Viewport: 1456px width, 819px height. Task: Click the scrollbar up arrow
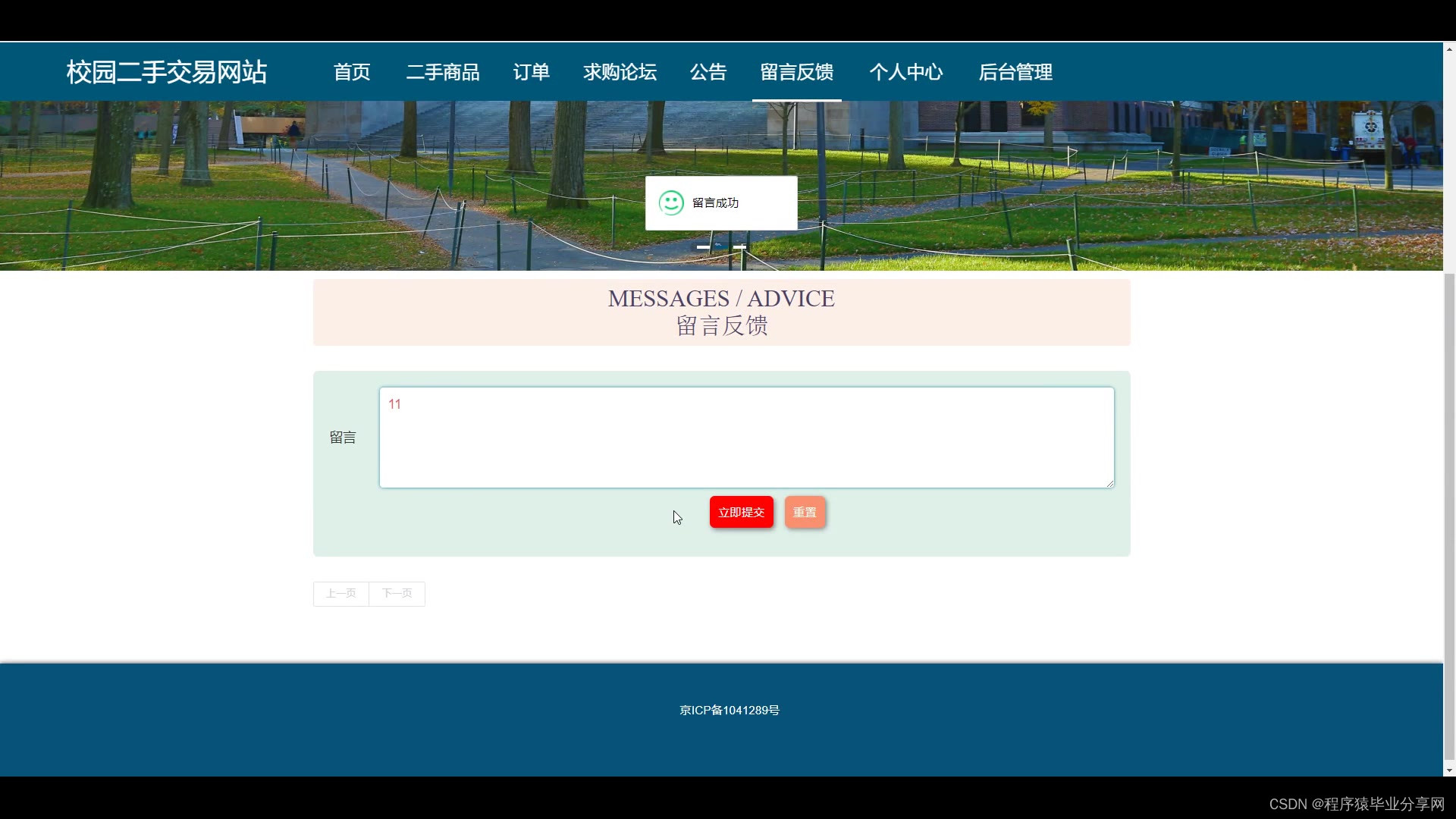click(1449, 49)
